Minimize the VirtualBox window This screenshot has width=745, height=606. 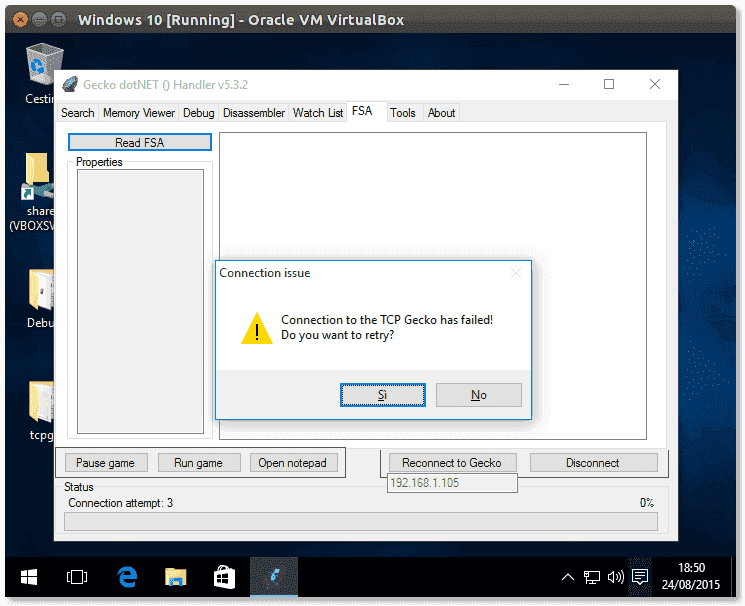[39, 19]
